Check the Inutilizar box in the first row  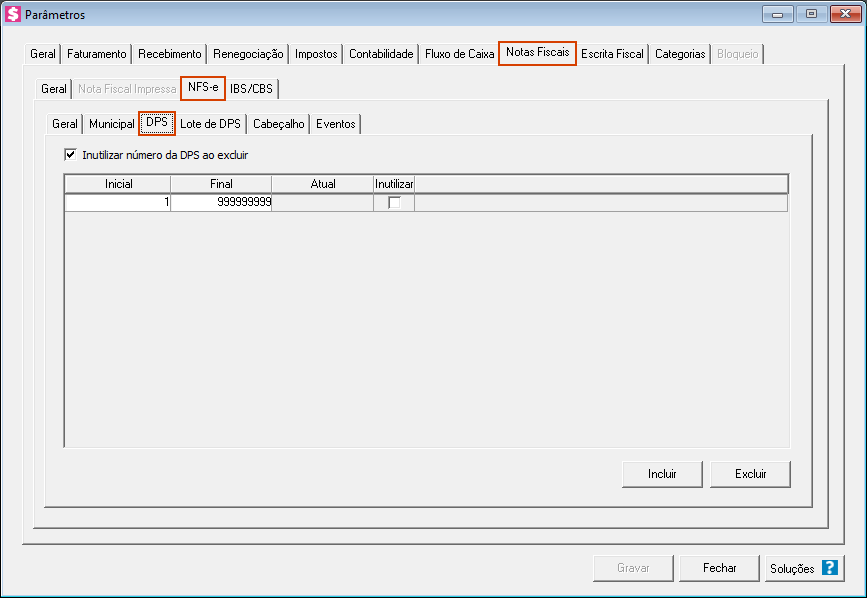point(394,203)
